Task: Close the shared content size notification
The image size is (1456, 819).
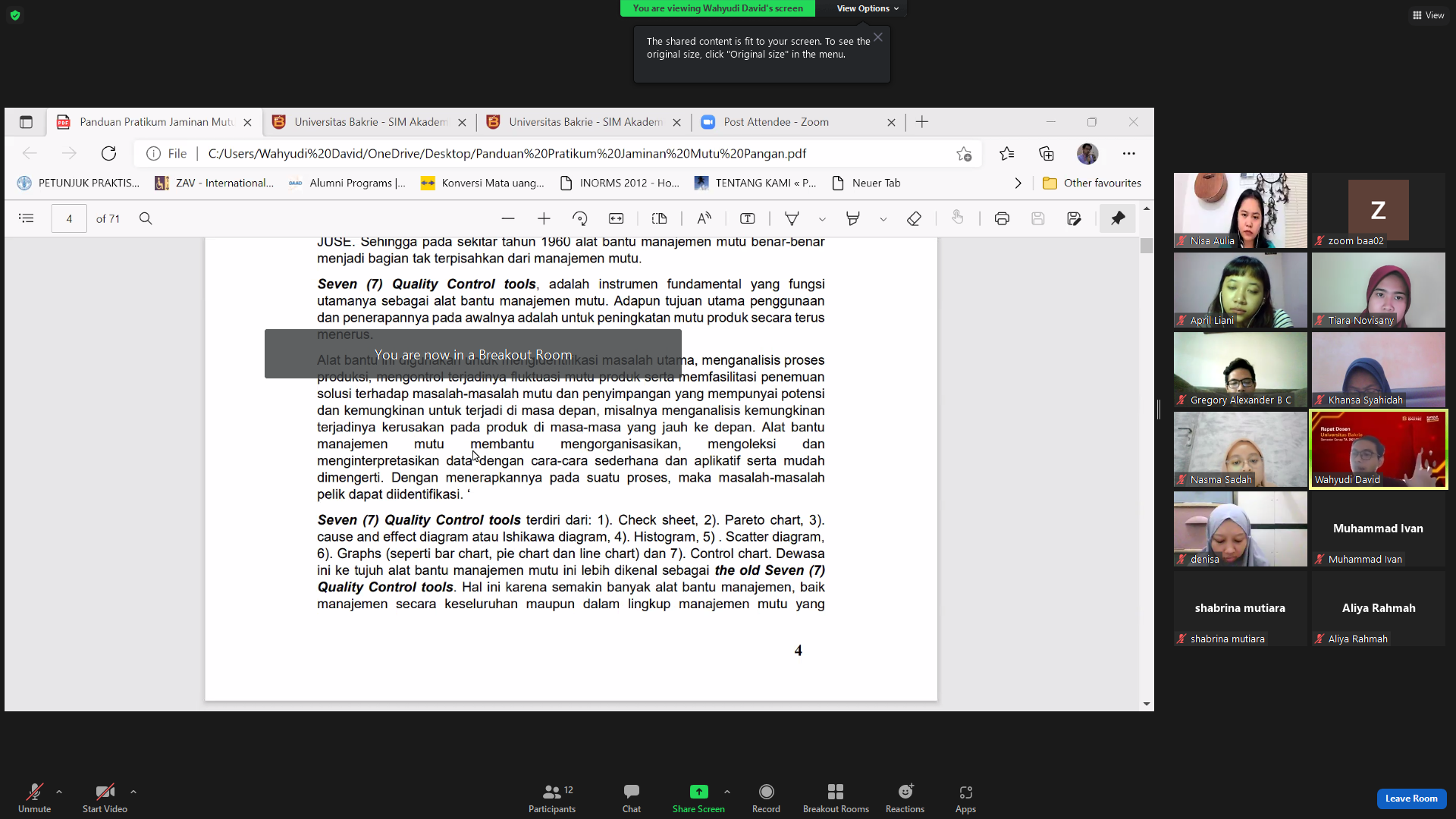Action: 877,37
